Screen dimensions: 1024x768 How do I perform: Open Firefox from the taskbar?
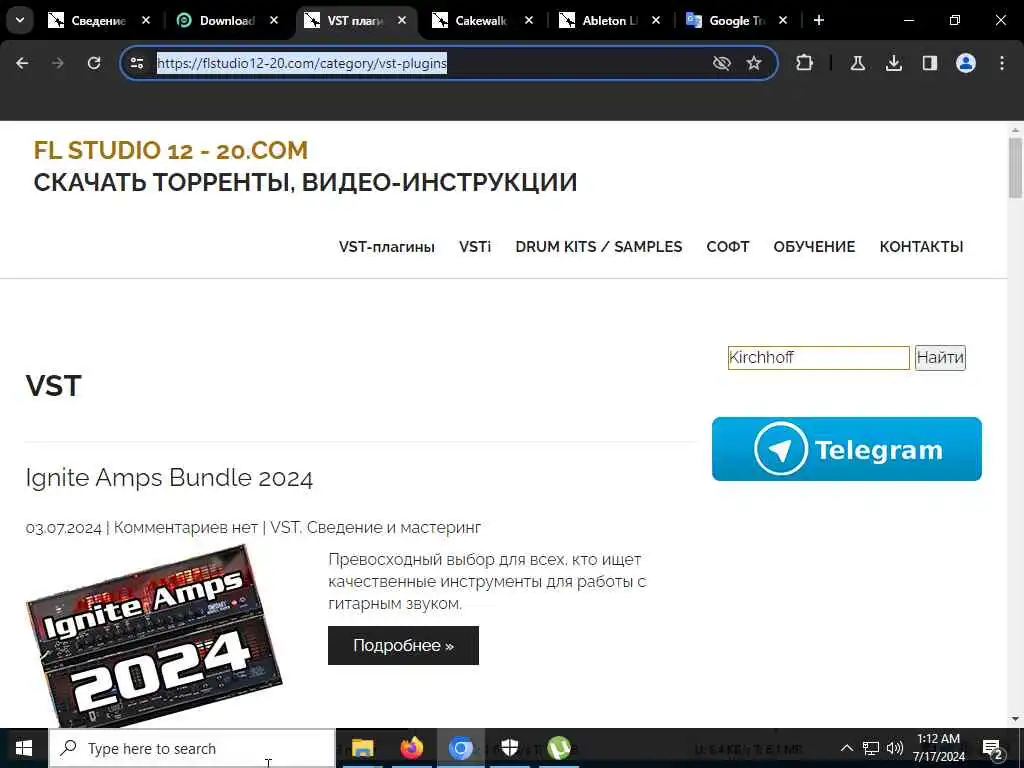[x=411, y=748]
